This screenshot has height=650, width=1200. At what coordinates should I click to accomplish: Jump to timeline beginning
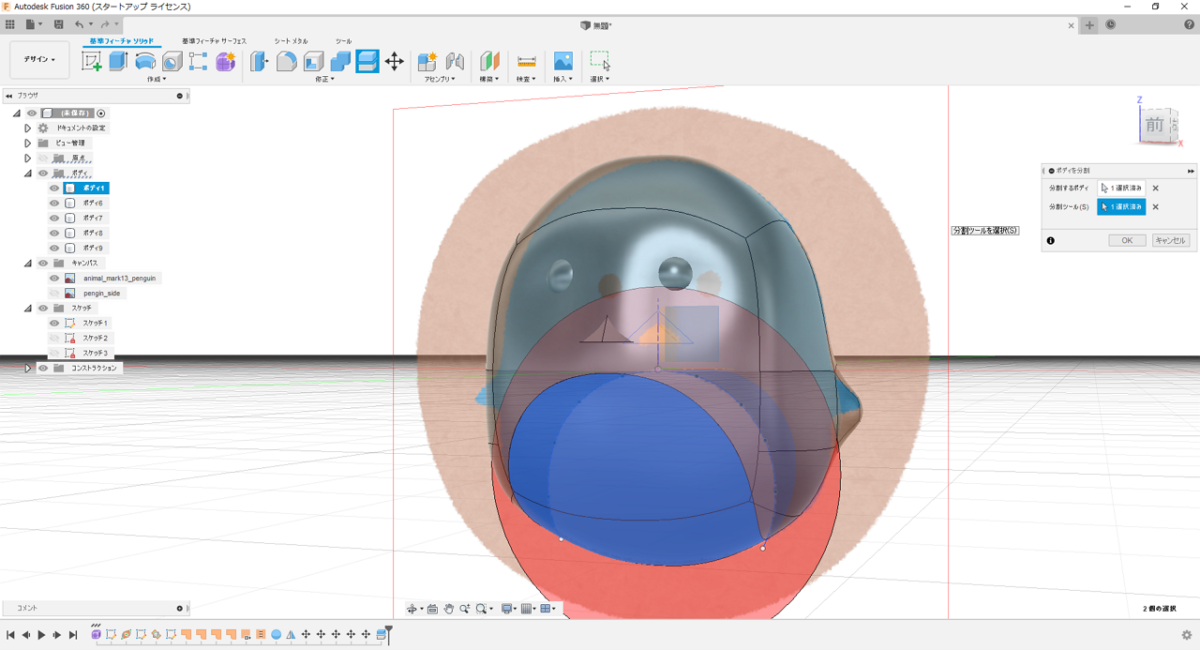(11, 635)
